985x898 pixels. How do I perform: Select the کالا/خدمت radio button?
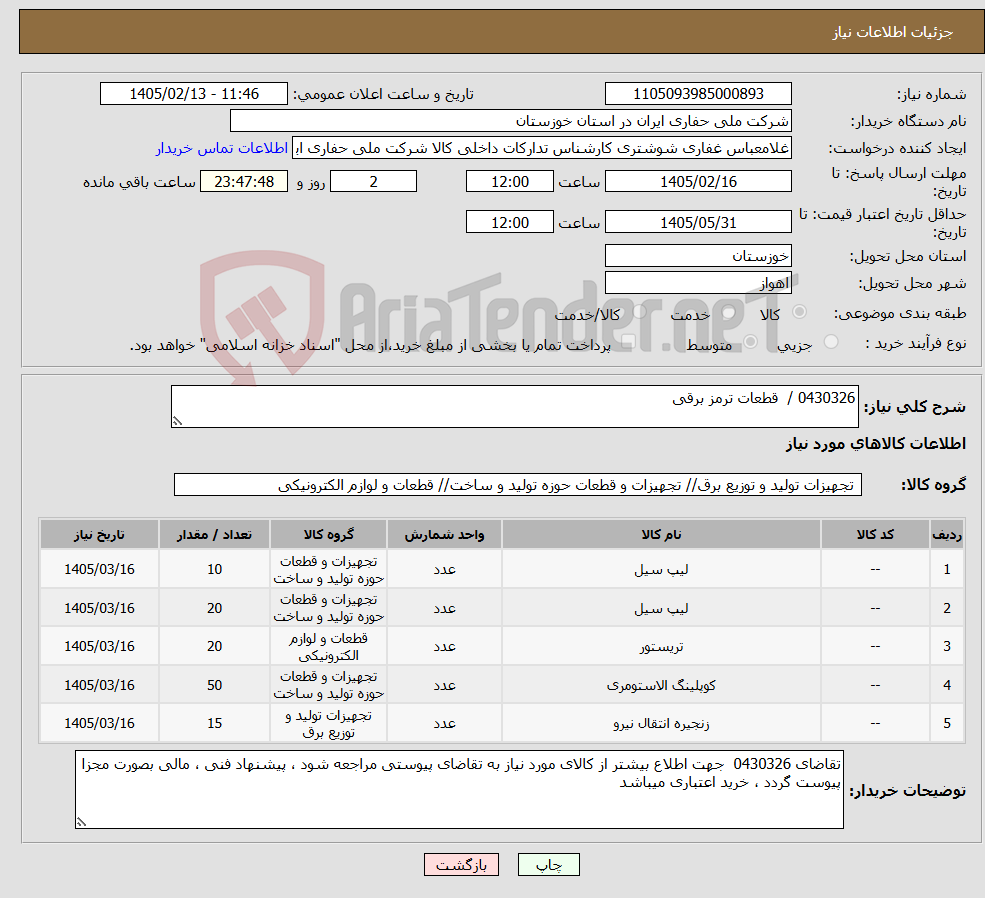tap(639, 311)
